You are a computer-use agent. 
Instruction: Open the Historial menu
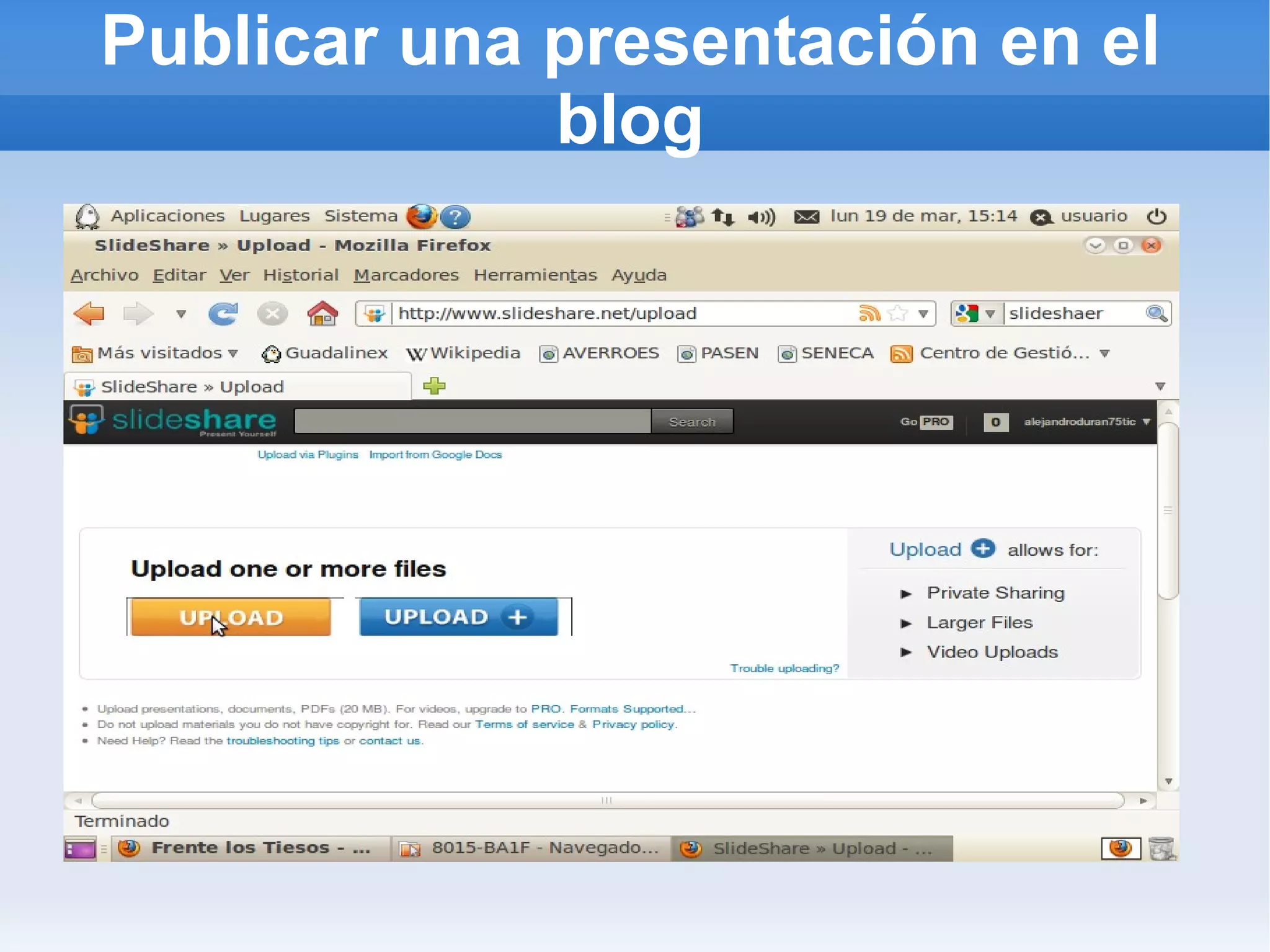tap(301, 275)
